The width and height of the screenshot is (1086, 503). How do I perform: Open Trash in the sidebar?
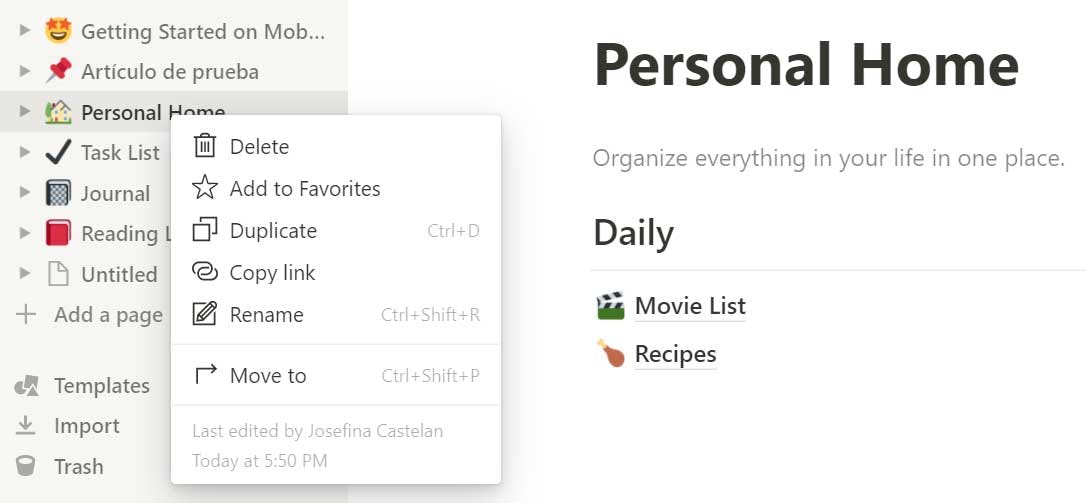78,466
